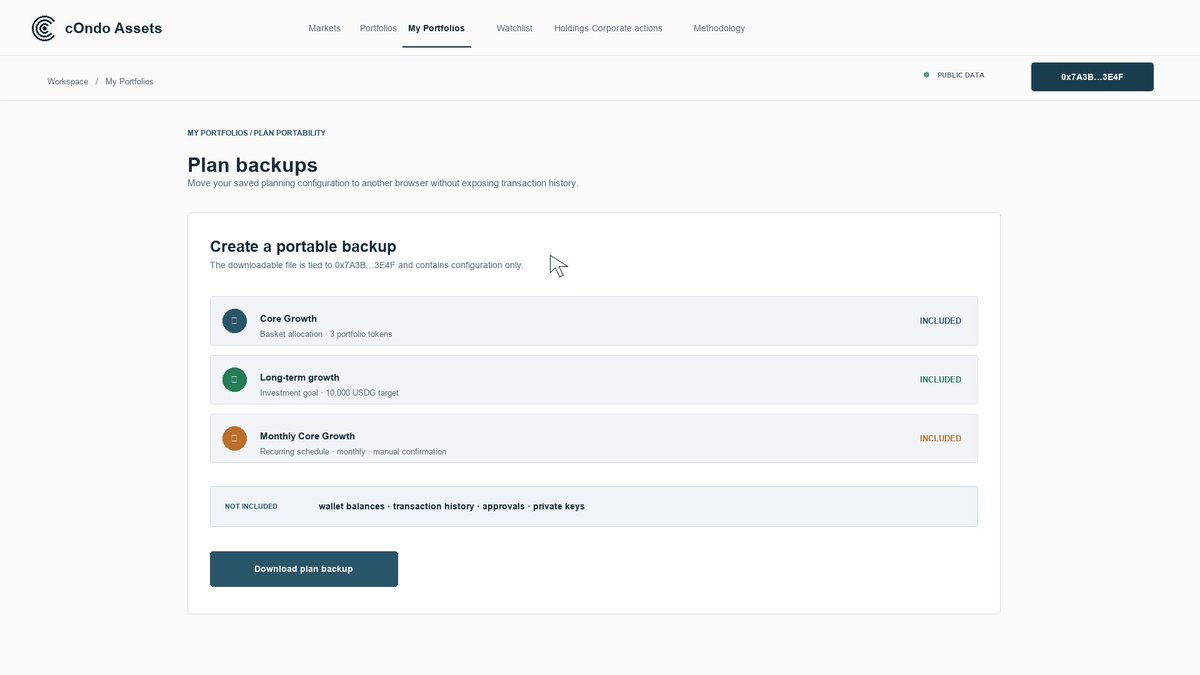1200x675 pixels.
Task: Go to the Portfolios nav item
Action: coord(378,28)
